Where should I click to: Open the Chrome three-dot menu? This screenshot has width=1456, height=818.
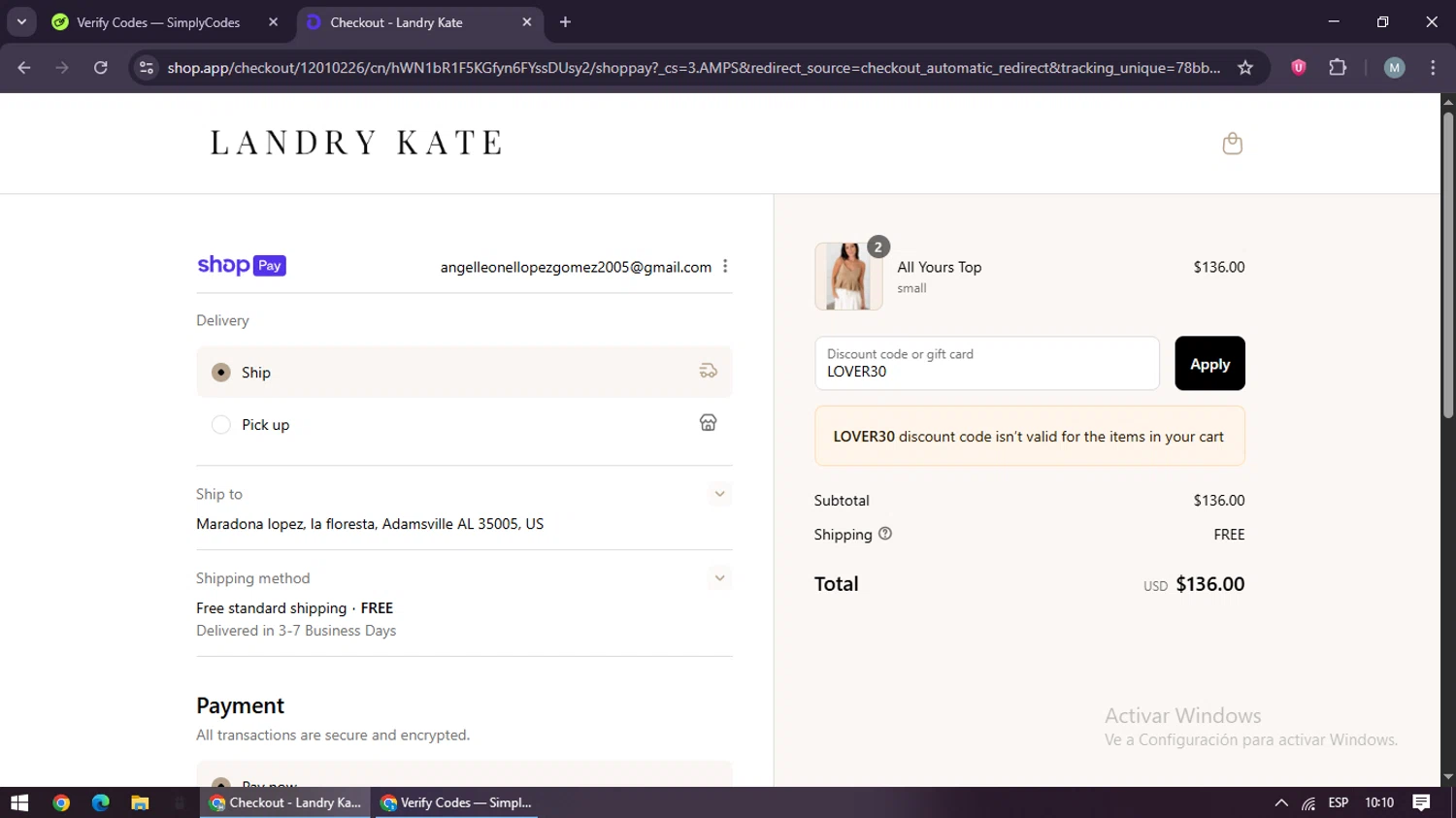tap(1433, 68)
